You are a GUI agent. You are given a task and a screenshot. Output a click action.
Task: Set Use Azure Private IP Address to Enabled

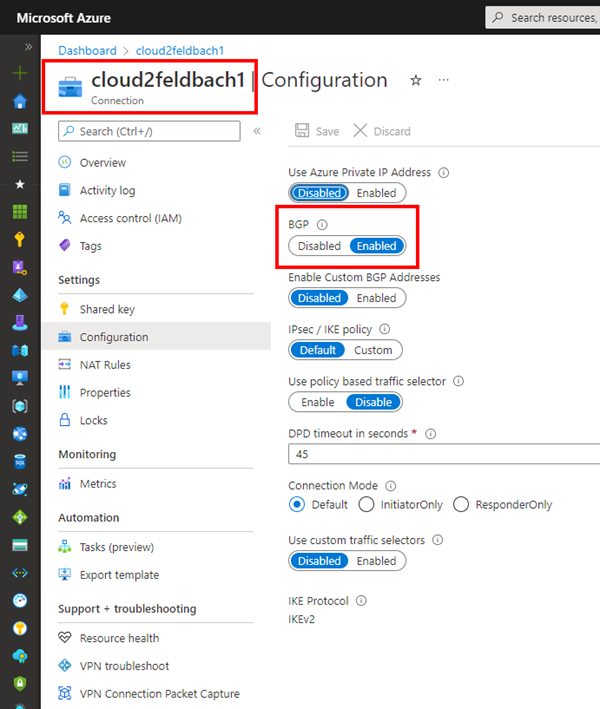coord(376,193)
